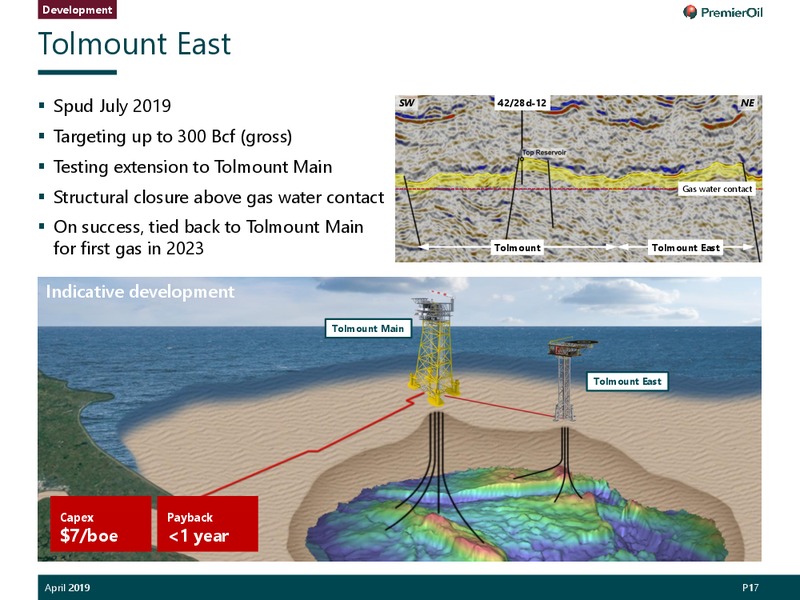Click 'Testing extension to Tolmount Main' bullet
Viewport: 800px width, 600px height.
[192, 167]
